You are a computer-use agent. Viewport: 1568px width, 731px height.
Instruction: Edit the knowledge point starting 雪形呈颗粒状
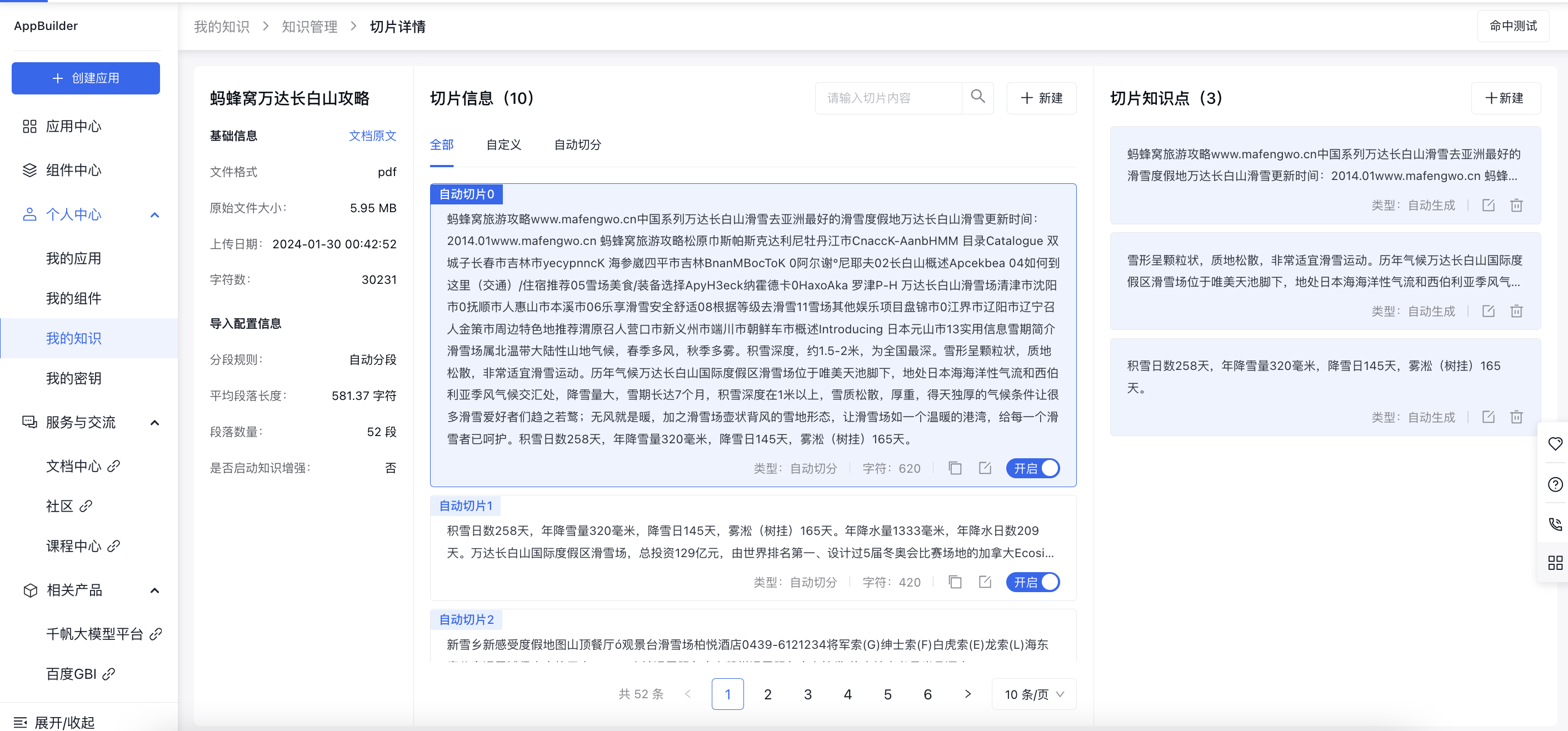click(x=1488, y=311)
